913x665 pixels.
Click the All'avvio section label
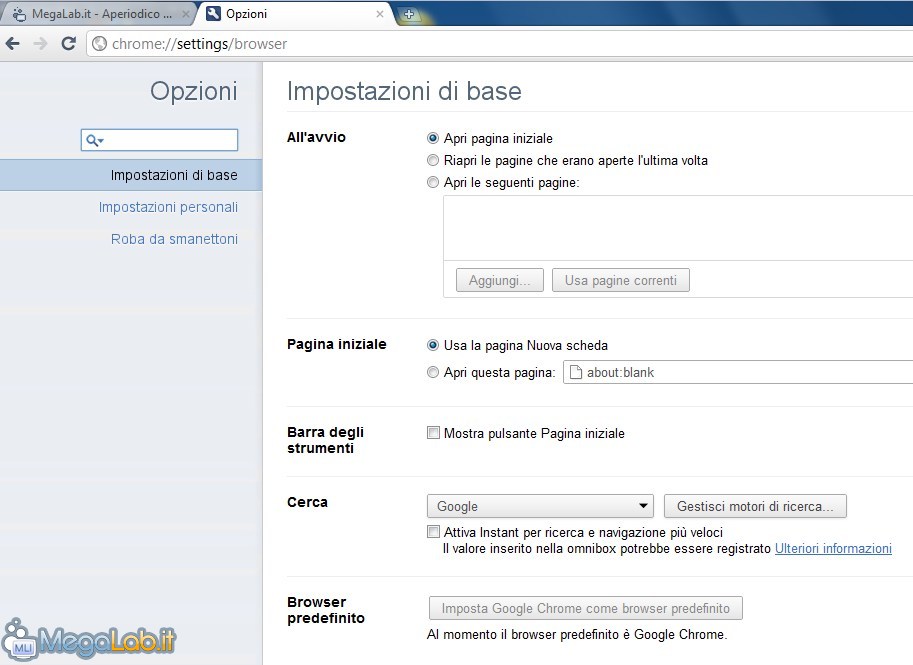(x=316, y=137)
